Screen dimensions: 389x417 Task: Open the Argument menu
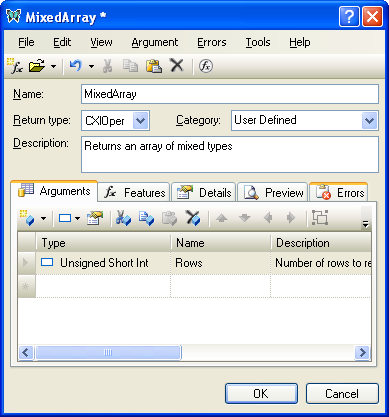tap(155, 42)
